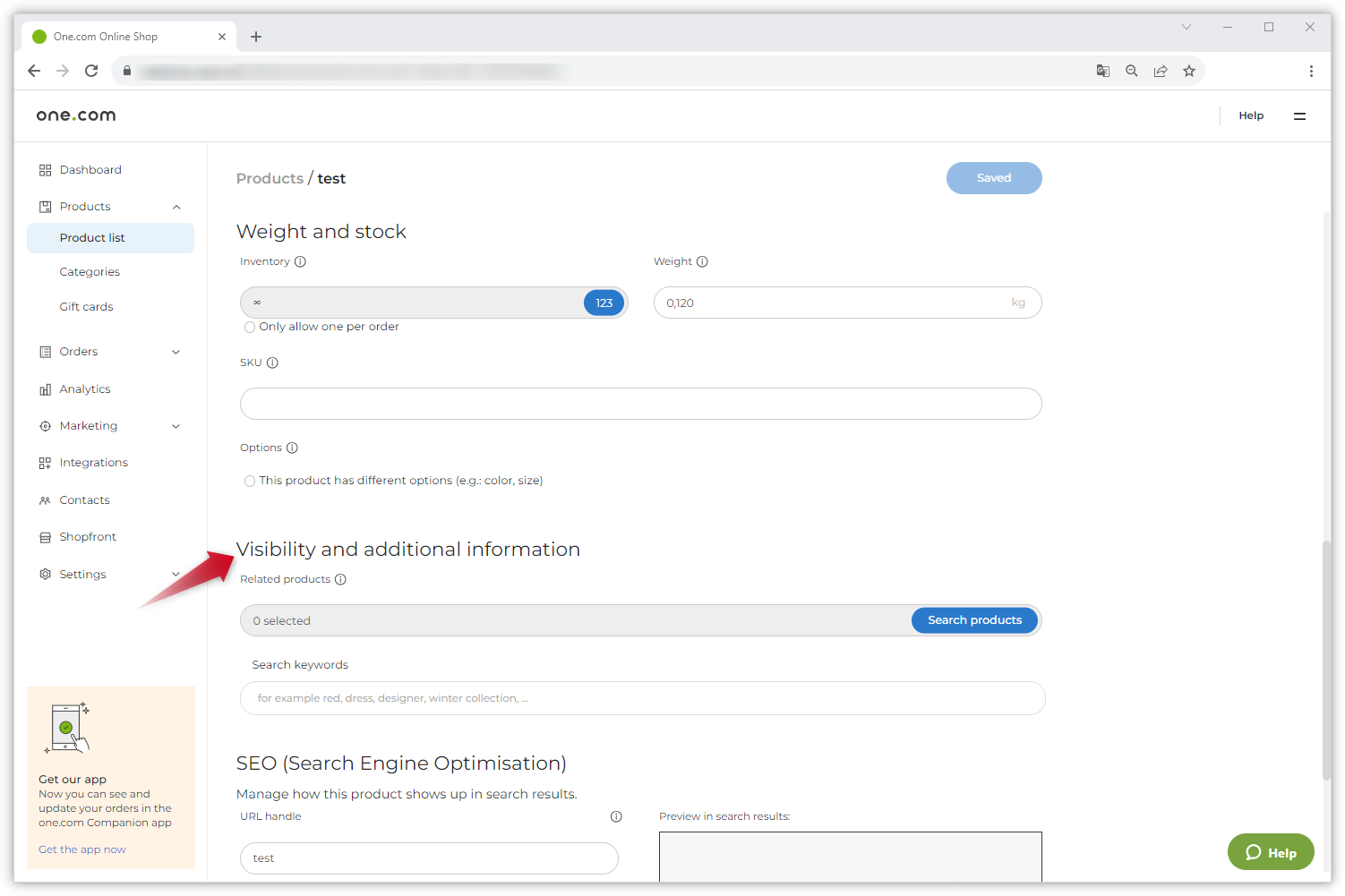Open the hamburger menu icon in header
Image resolution: width=1345 pixels, height=896 pixels.
(1299, 116)
